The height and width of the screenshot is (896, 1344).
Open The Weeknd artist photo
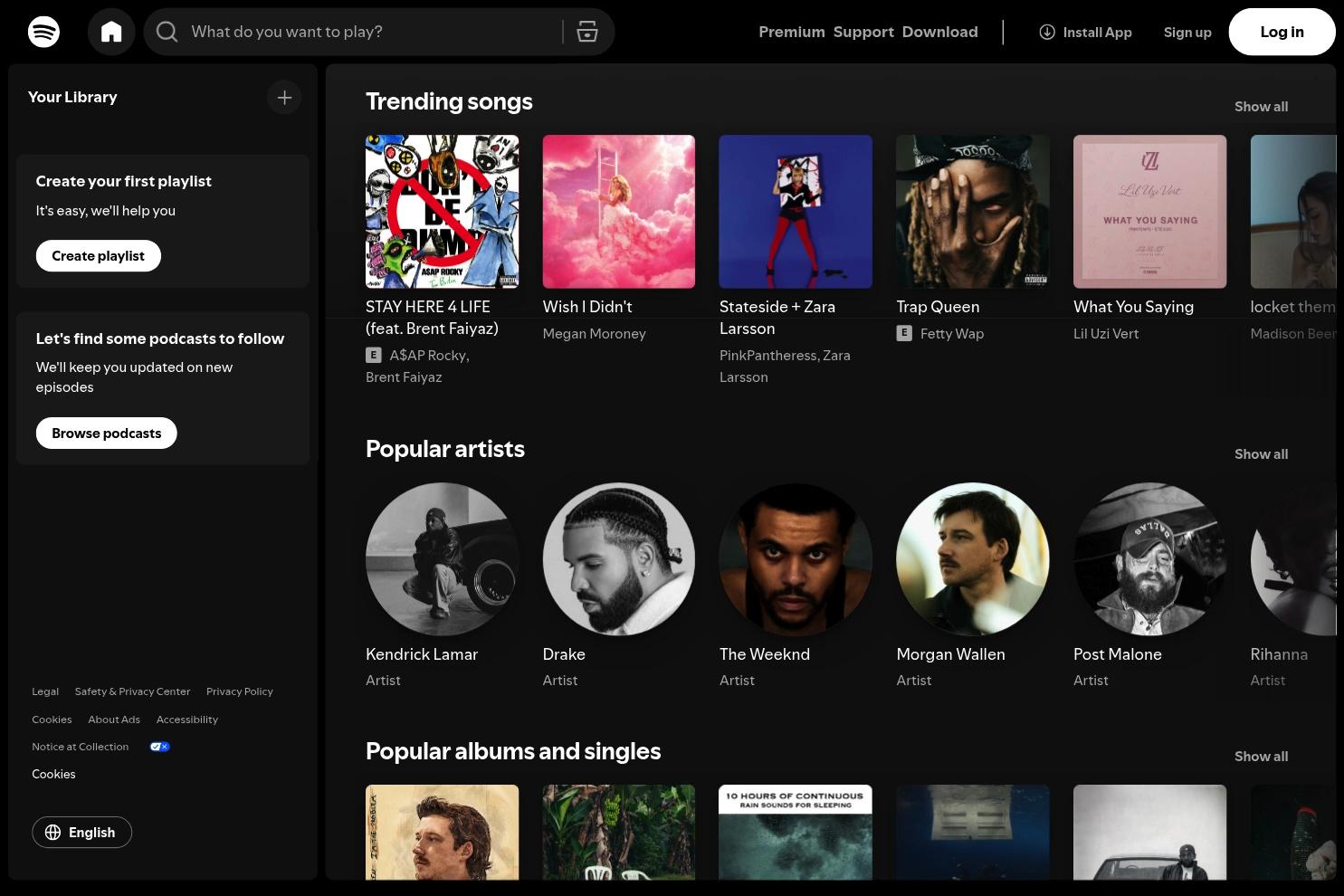[x=796, y=559]
